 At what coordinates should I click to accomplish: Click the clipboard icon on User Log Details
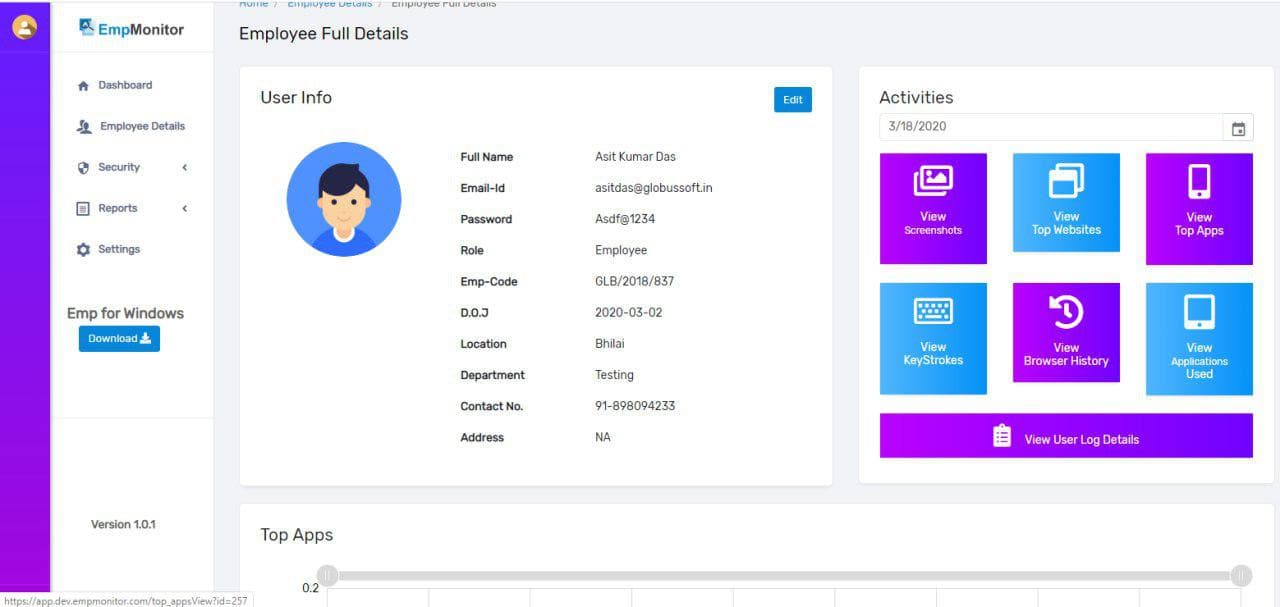[1002, 436]
